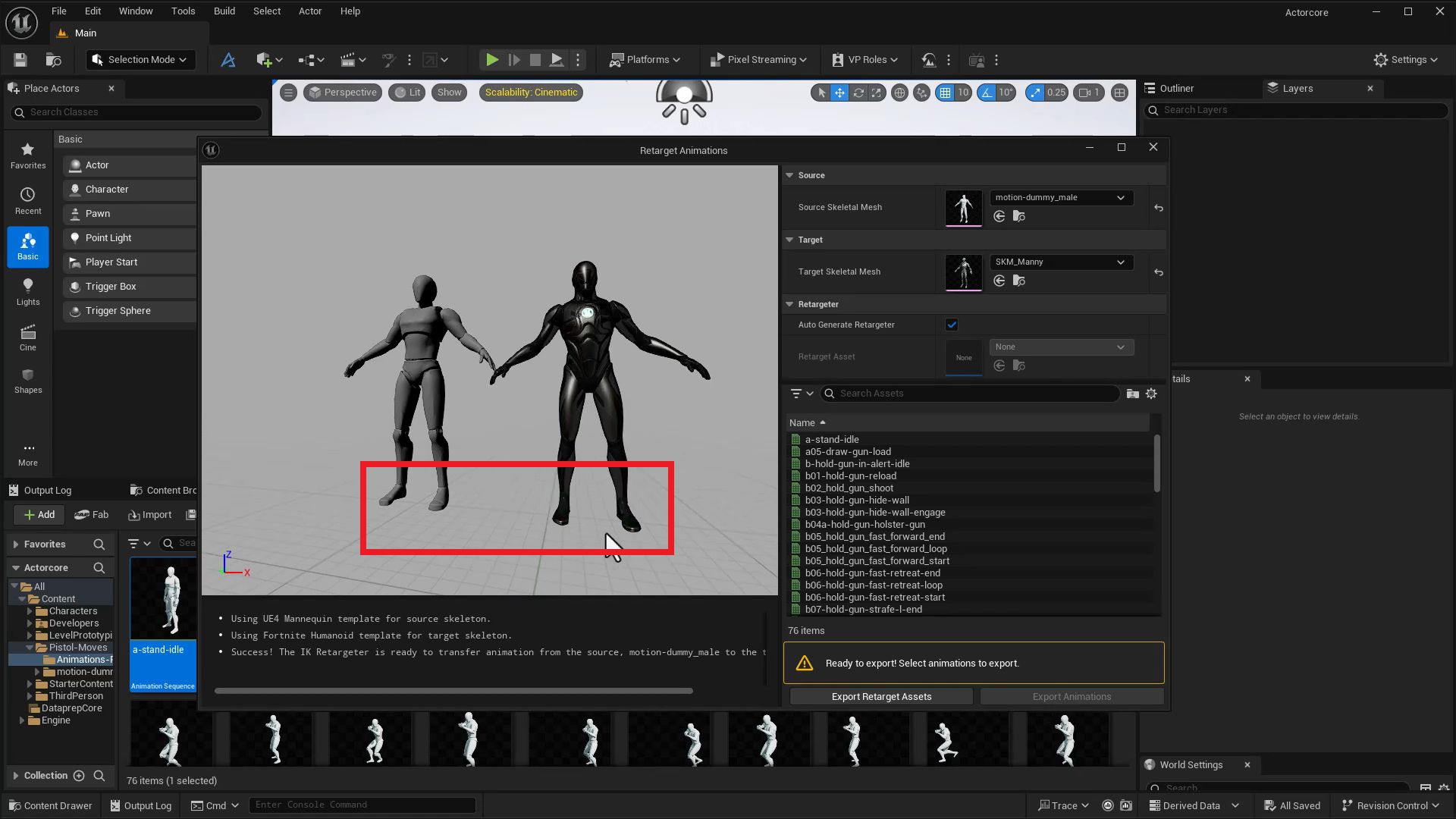The height and width of the screenshot is (819, 1456).
Task: Open the Cinematics clapperboard menu
Action: click(353, 60)
